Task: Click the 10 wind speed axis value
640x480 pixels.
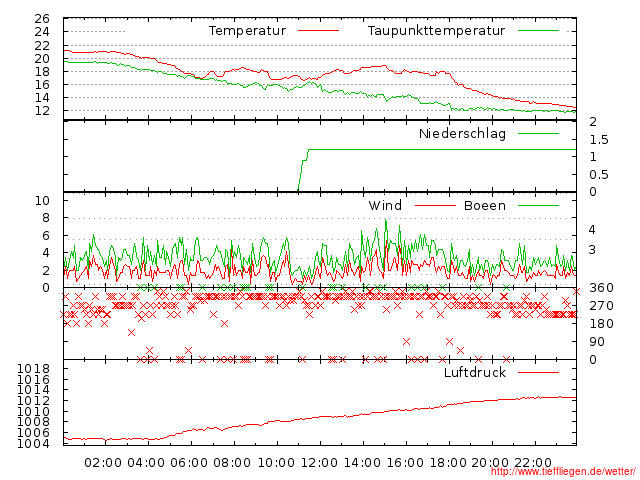Action: pos(42,200)
